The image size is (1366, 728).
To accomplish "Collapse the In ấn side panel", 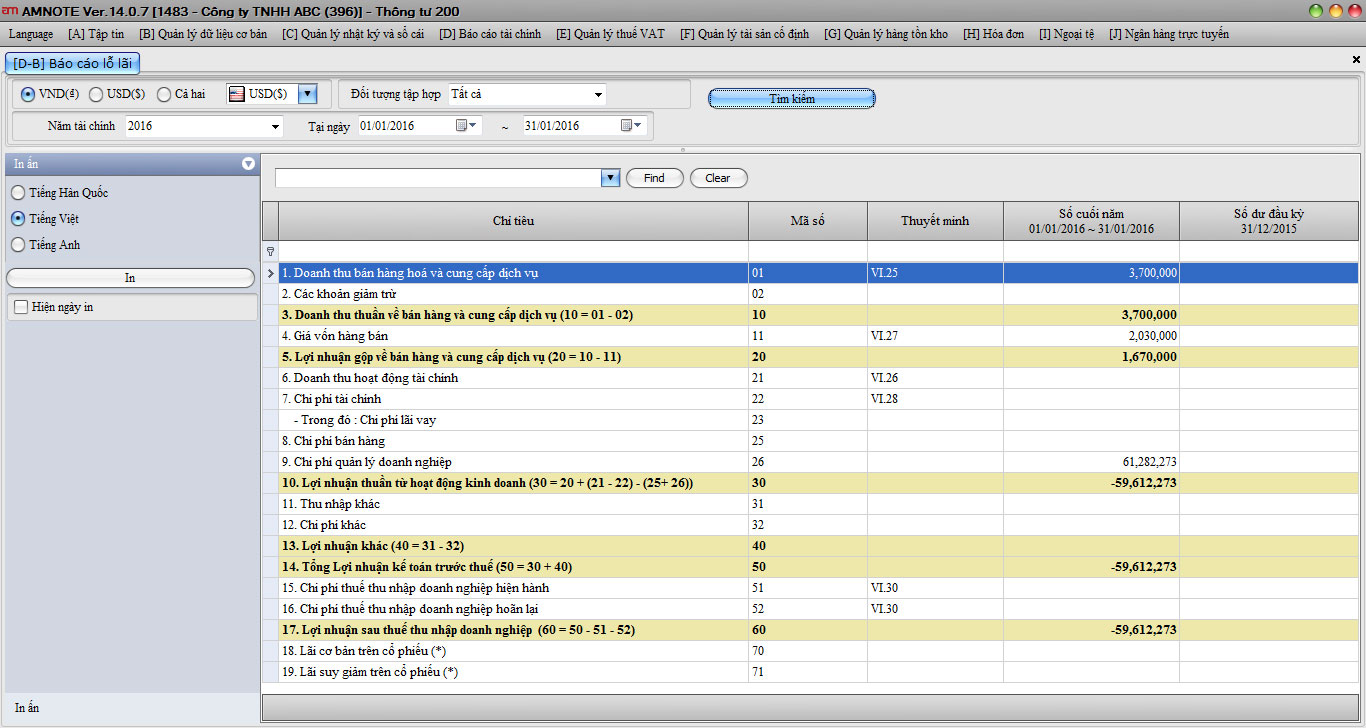I will coord(248,164).
